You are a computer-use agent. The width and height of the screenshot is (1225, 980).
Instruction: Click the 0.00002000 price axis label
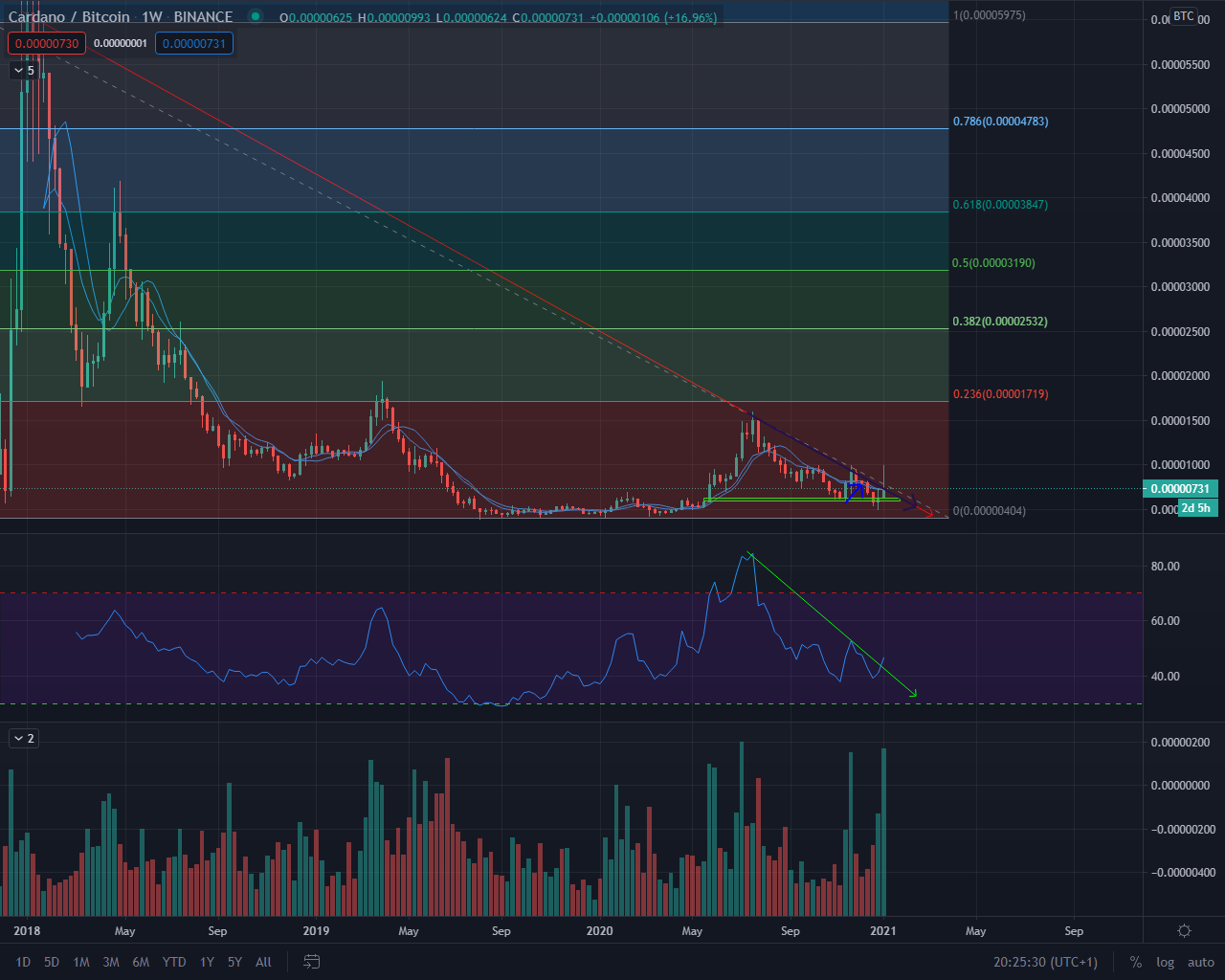[1180, 376]
